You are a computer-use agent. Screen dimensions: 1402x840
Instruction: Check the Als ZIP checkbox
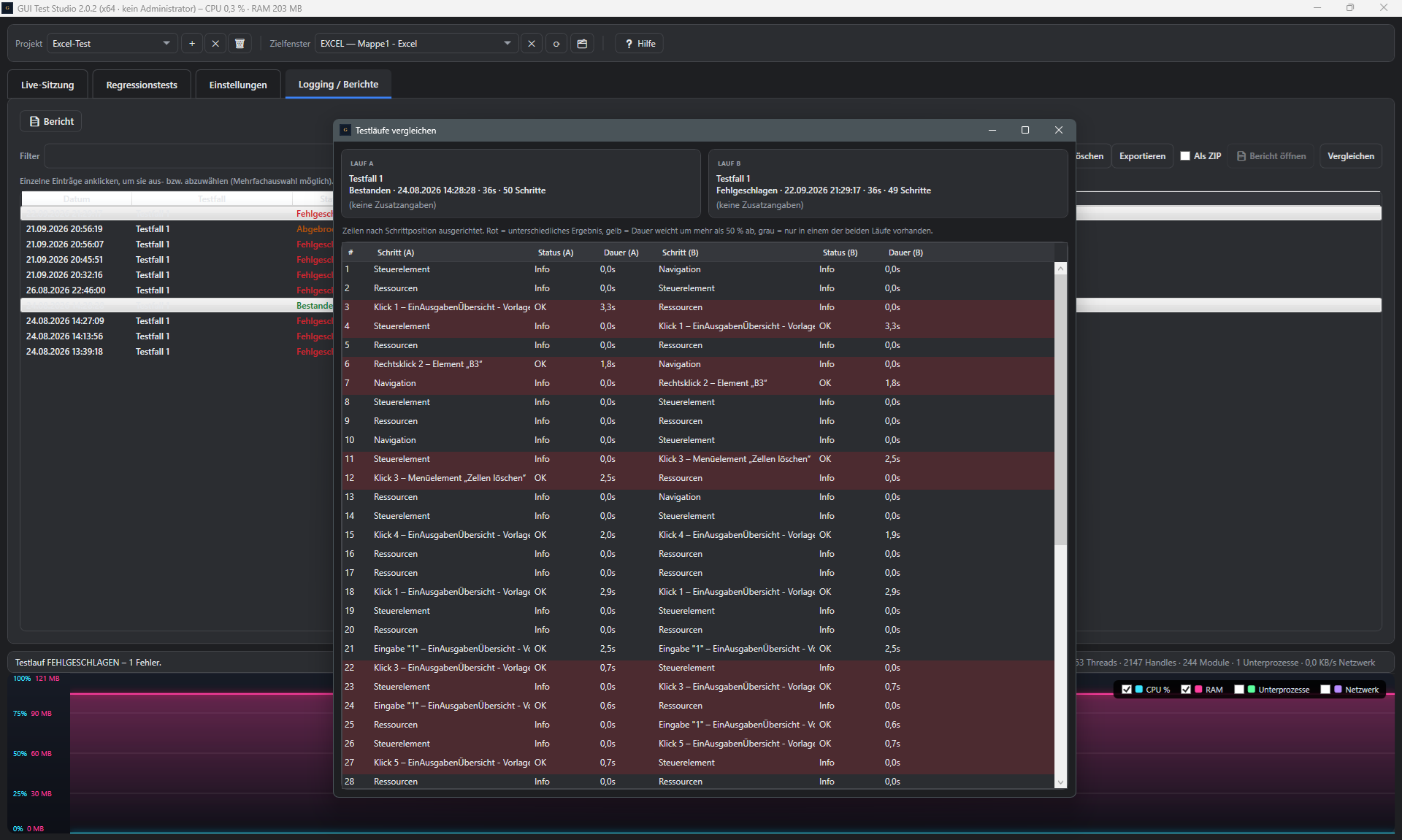(x=1185, y=156)
